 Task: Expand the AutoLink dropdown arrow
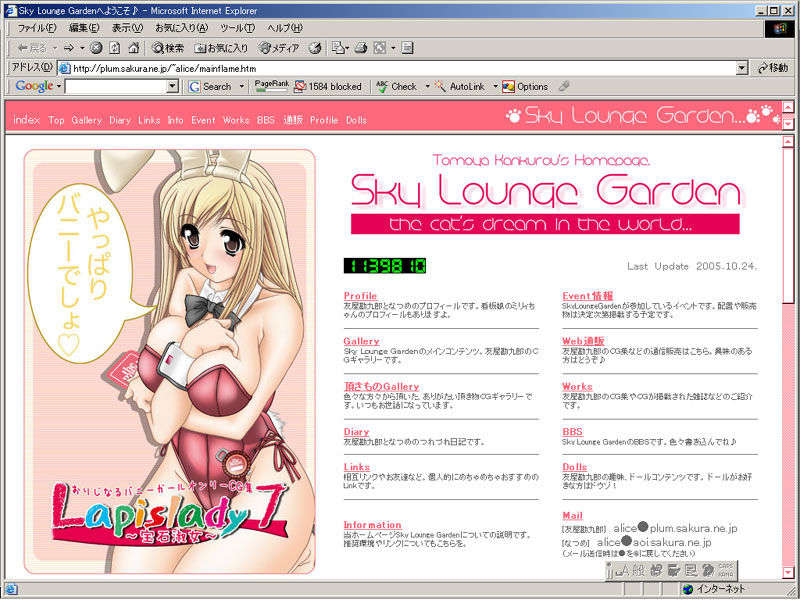point(495,86)
